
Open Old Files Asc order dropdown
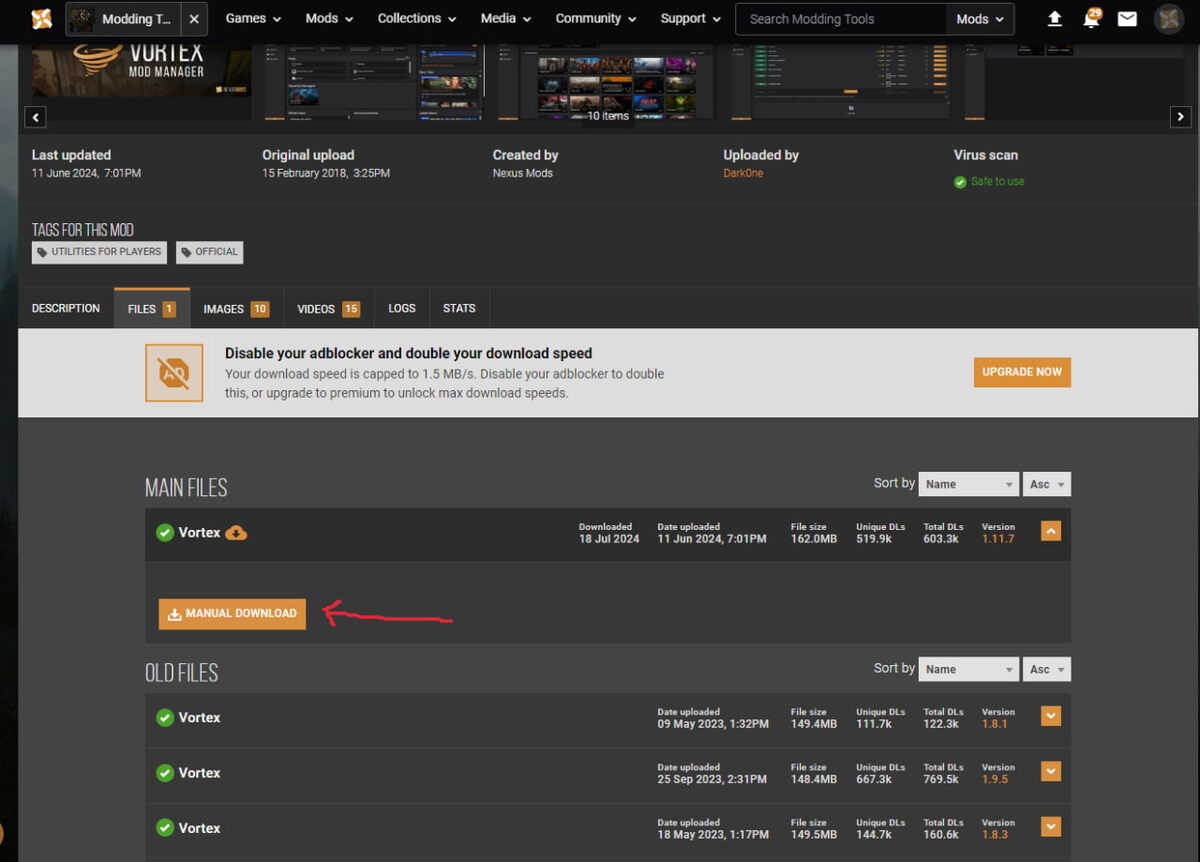(x=1047, y=669)
